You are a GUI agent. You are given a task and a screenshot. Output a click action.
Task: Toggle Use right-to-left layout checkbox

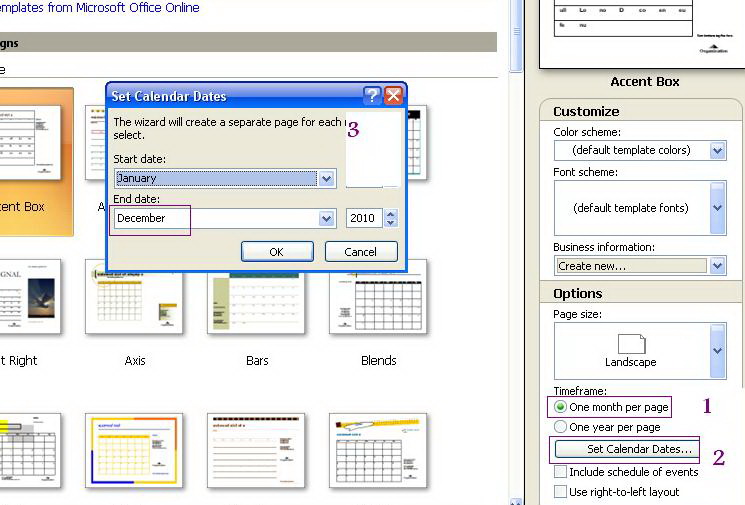561,492
